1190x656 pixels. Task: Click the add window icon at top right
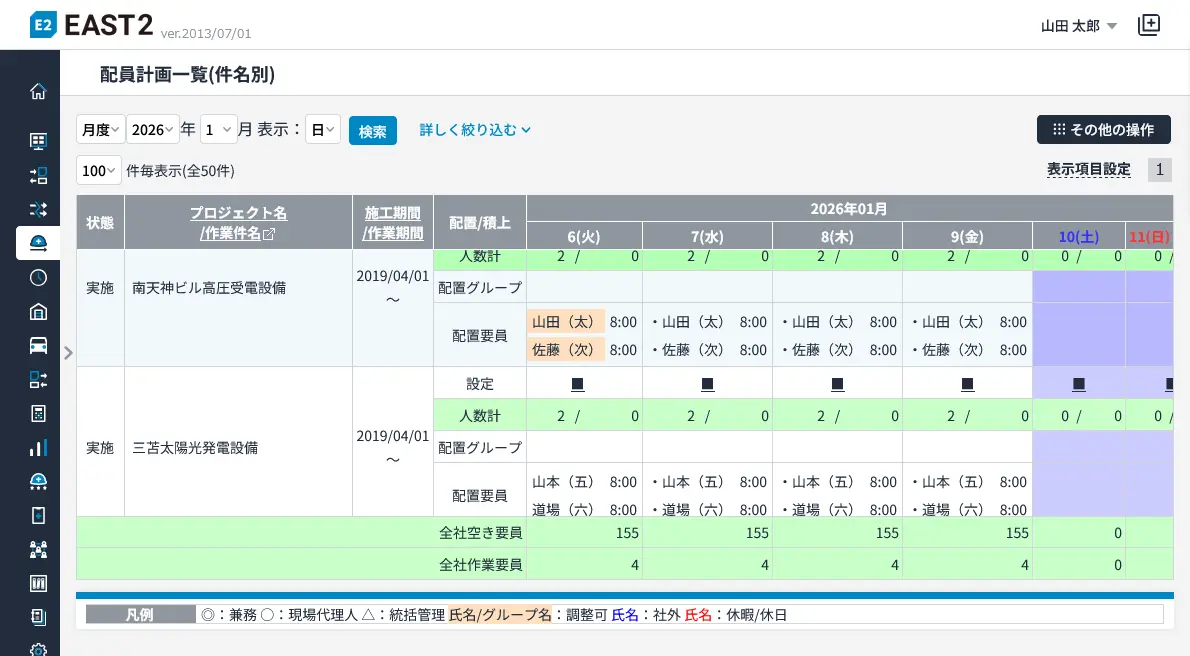tap(1149, 26)
